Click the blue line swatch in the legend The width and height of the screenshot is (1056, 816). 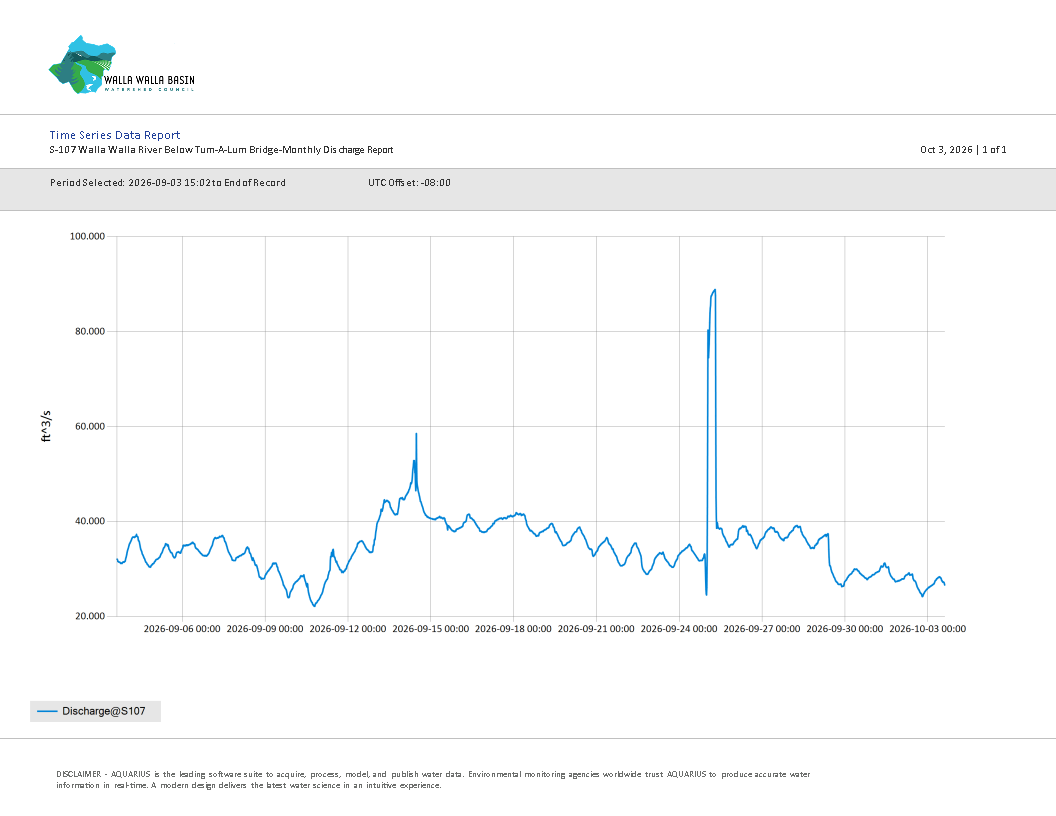click(46, 712)
